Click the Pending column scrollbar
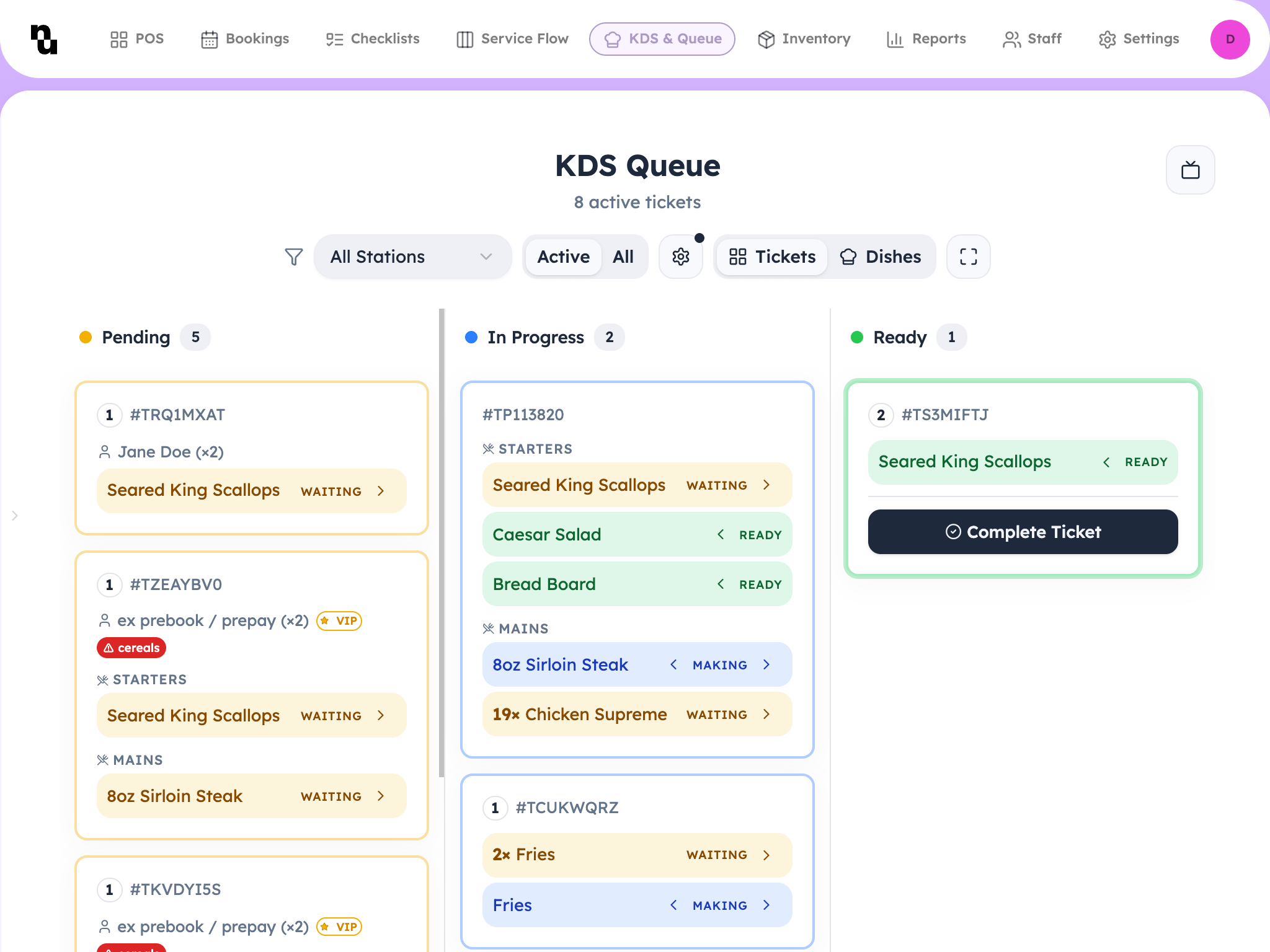Screen dimensions: 1270x952 (442, 543)
